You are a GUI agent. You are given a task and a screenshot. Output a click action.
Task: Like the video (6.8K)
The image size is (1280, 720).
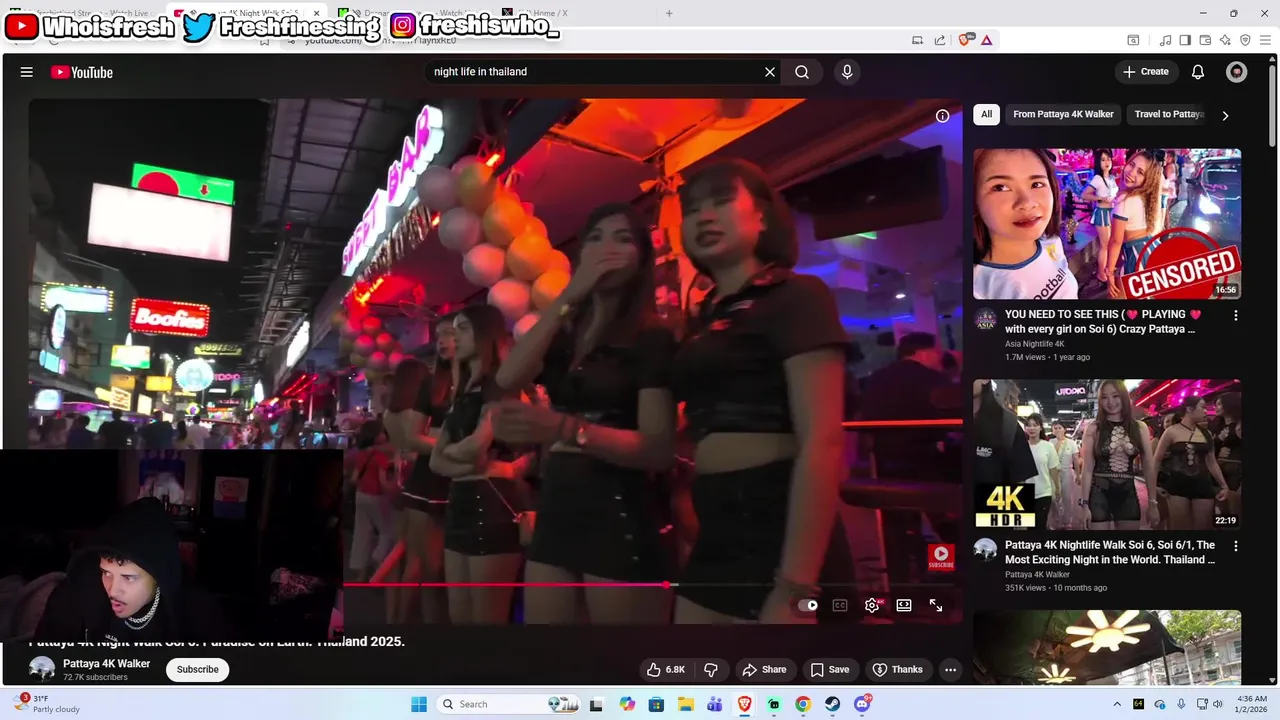pyautogui.click(x=666, y=670)
